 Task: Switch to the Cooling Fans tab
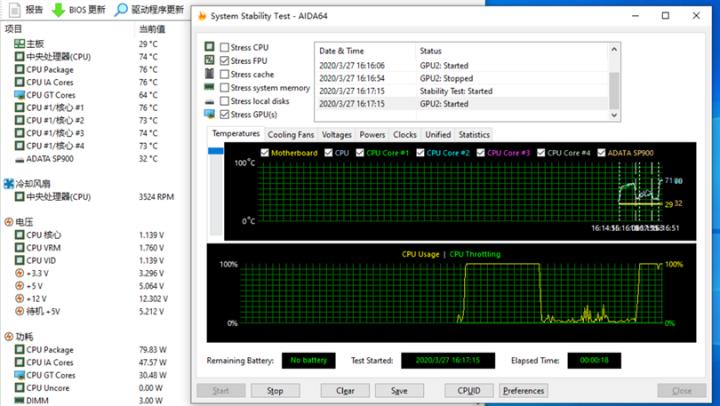291,135
